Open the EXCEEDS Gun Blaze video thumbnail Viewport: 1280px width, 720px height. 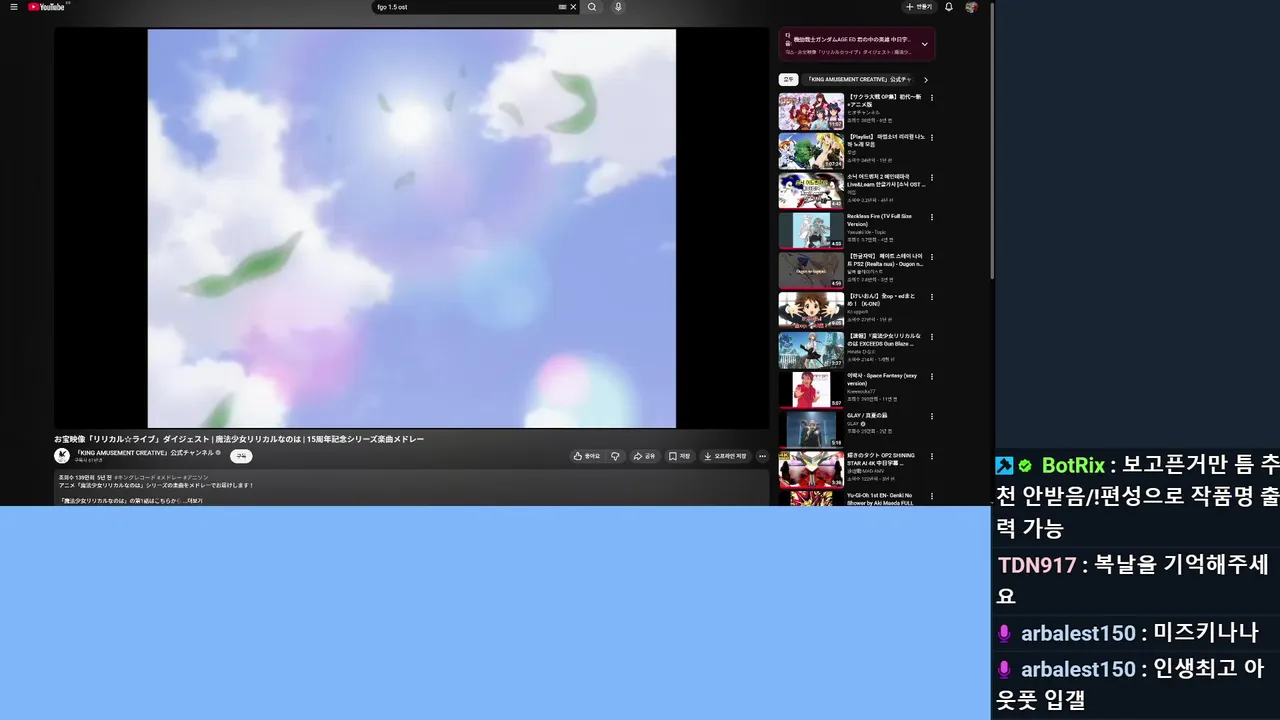tap(811, 350)
